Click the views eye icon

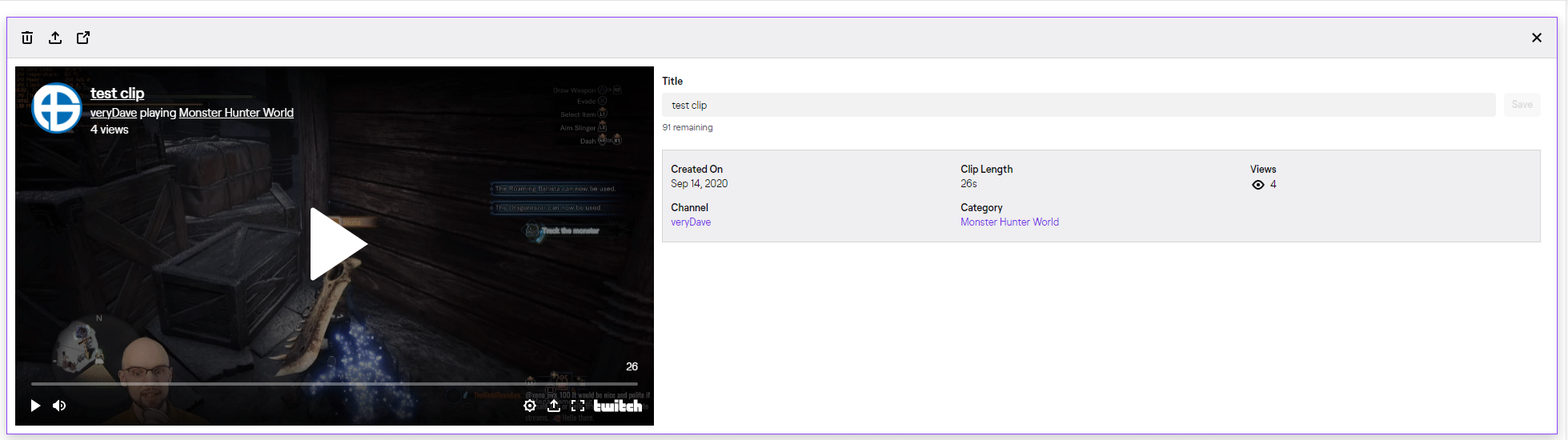point(1258,185)
